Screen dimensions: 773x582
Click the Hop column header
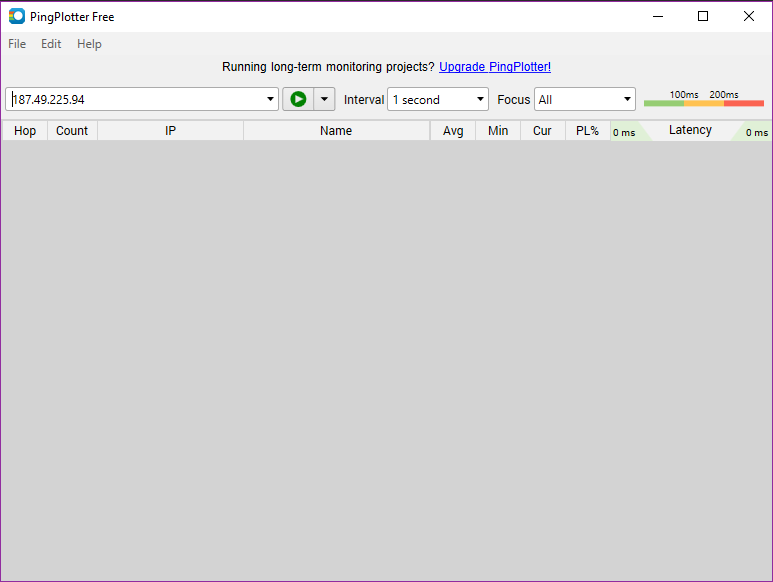[x=25, y=131]
